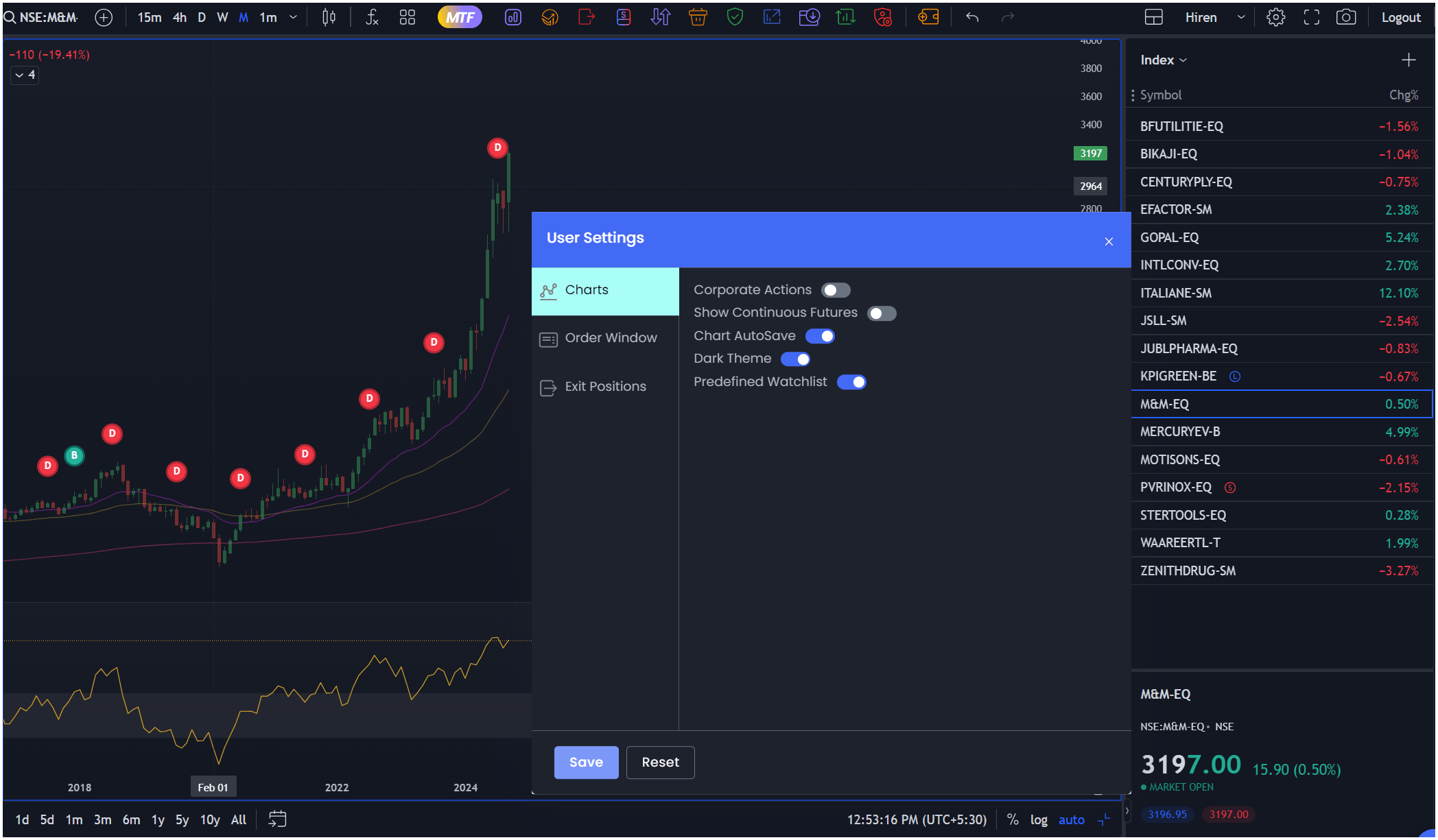Click the MTF badge icon
The height and width of the screenshot is (840, 1438).
460,17
